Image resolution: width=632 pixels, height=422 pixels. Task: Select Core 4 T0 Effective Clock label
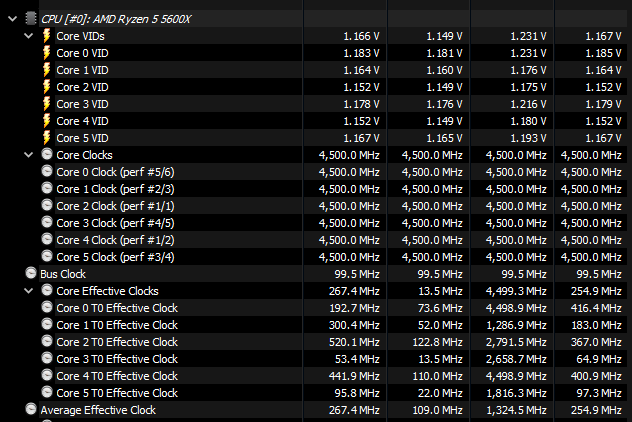tap(117, 376)
